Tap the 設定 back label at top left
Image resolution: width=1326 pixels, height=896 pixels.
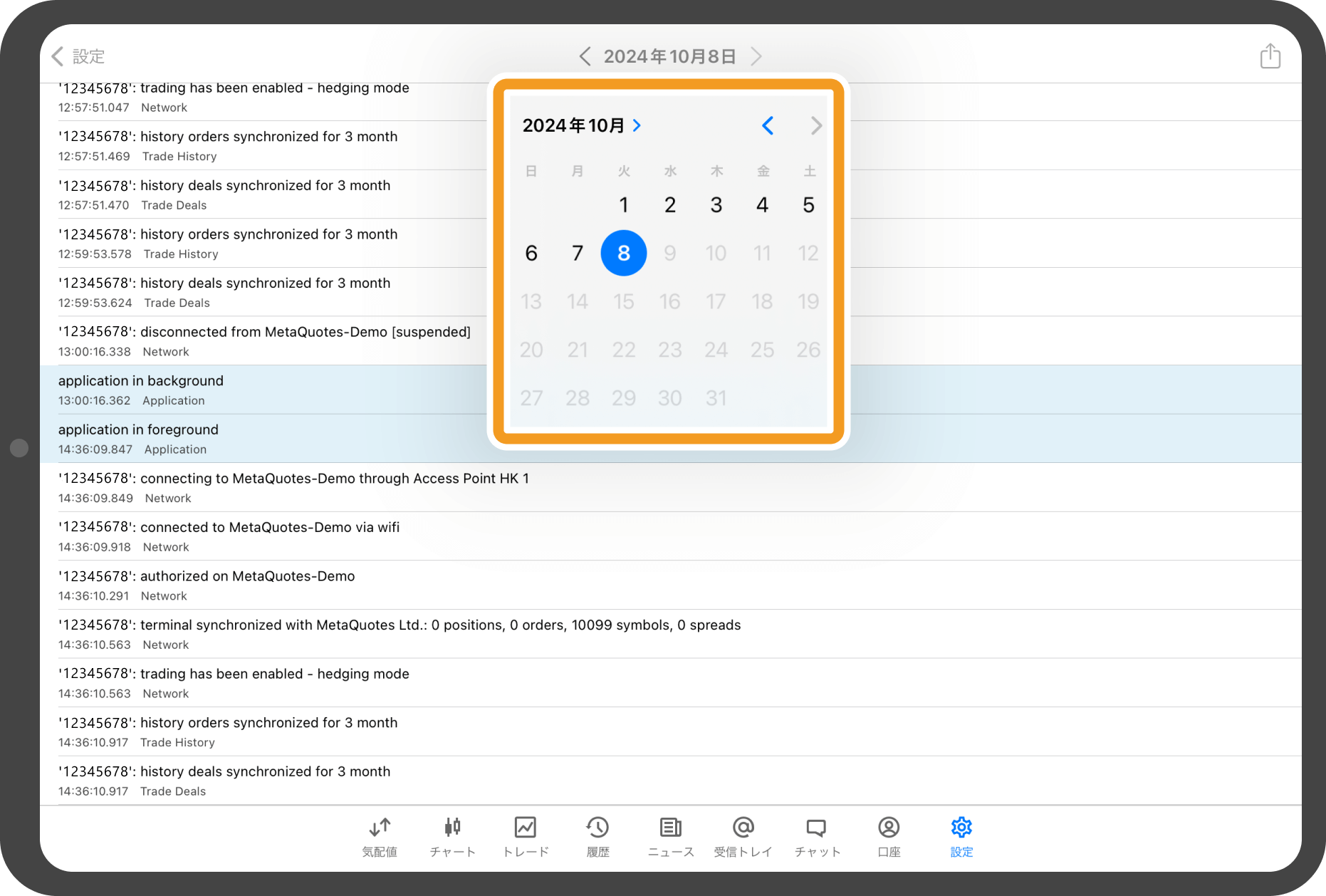(89, 56)
